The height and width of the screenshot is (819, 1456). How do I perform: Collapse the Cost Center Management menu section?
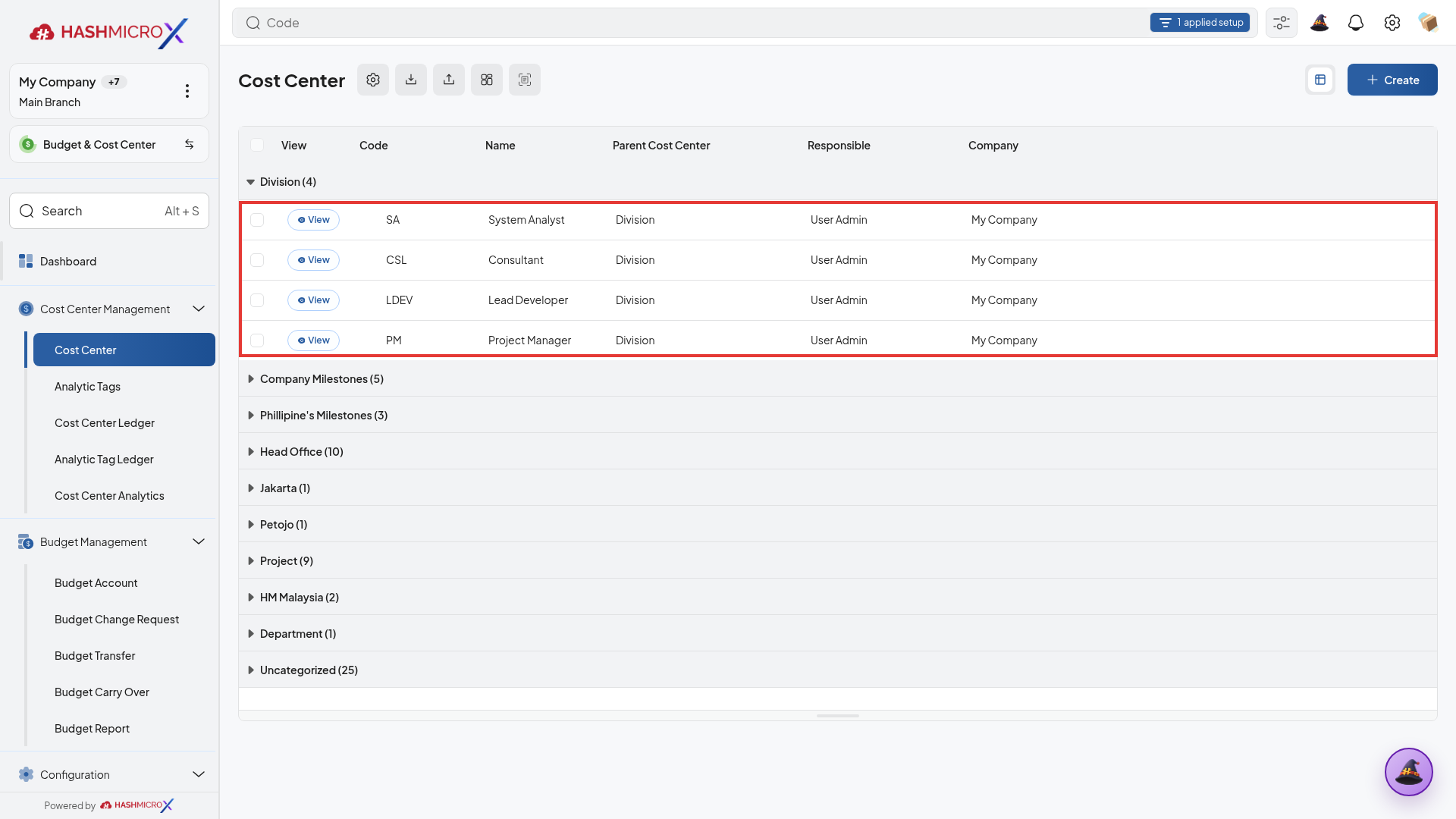(199, 309)
